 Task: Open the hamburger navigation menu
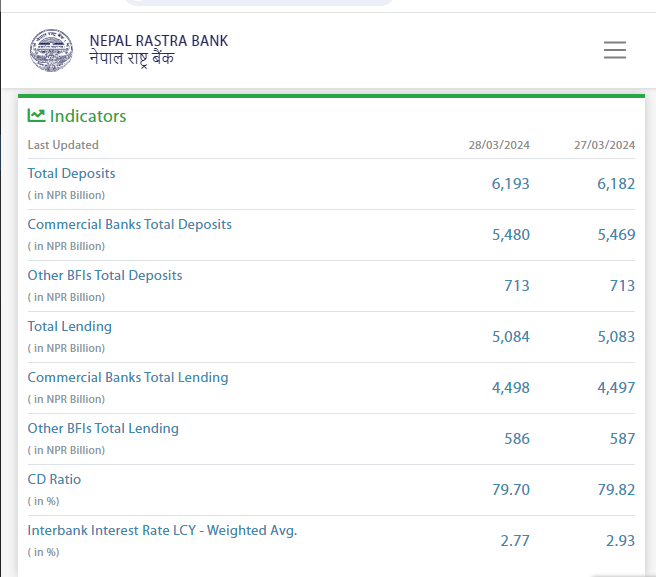pyautogui.click(x=614, y=50)
